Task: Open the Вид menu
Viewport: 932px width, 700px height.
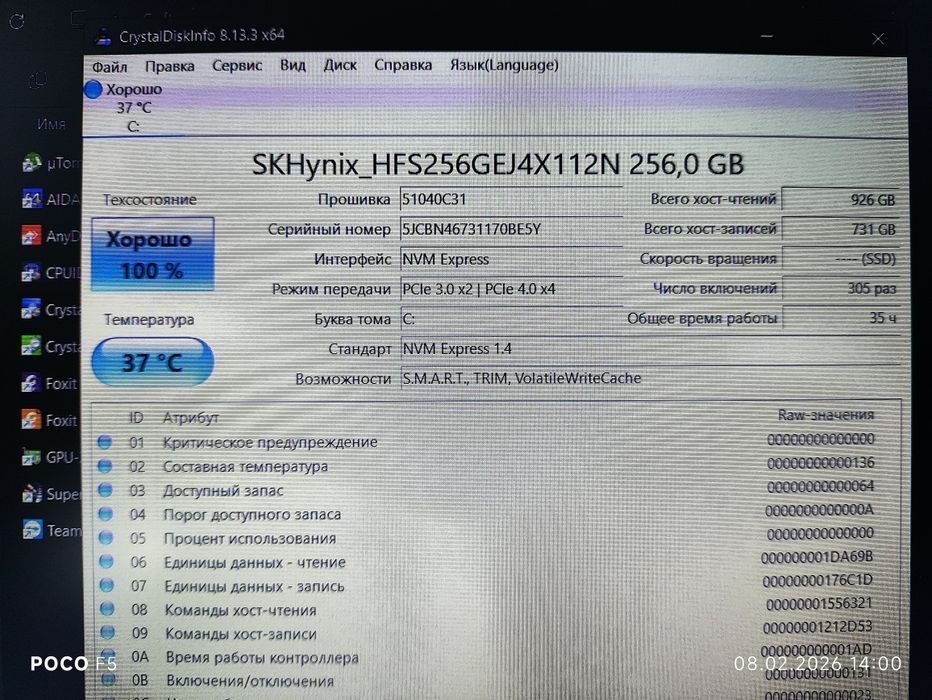Action: pos(293,65)
